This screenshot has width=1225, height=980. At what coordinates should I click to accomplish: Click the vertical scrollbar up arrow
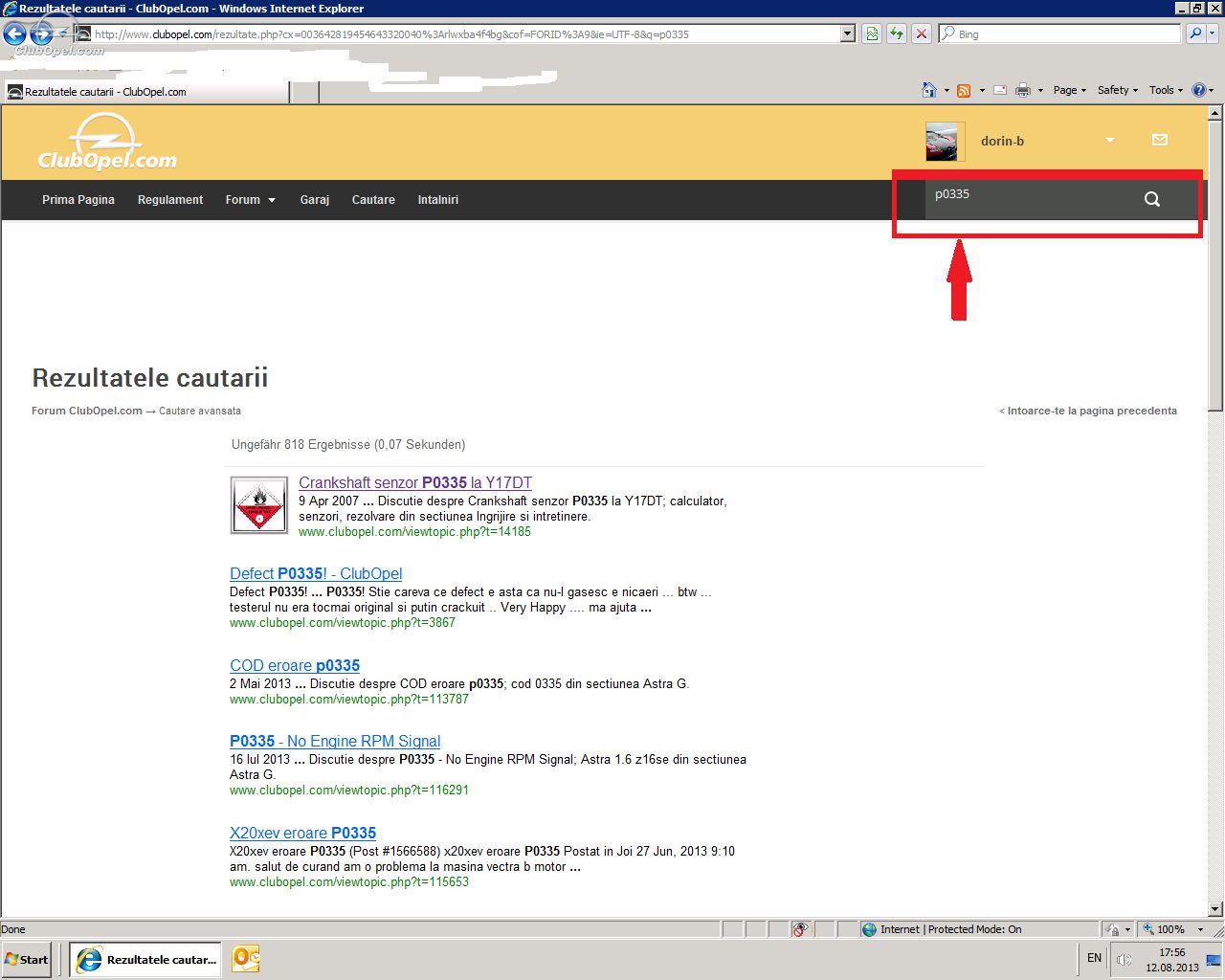click(x=1215, y=113)
